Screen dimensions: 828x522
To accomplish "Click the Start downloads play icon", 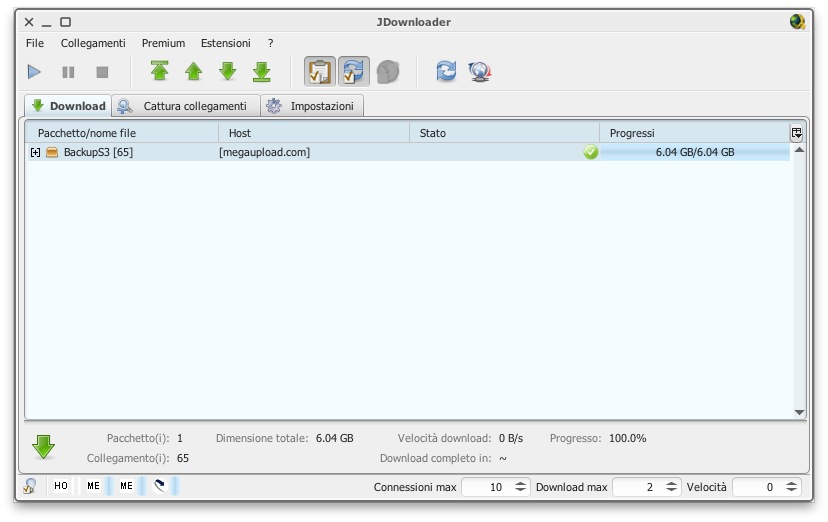I will click(x=34, y=72).
